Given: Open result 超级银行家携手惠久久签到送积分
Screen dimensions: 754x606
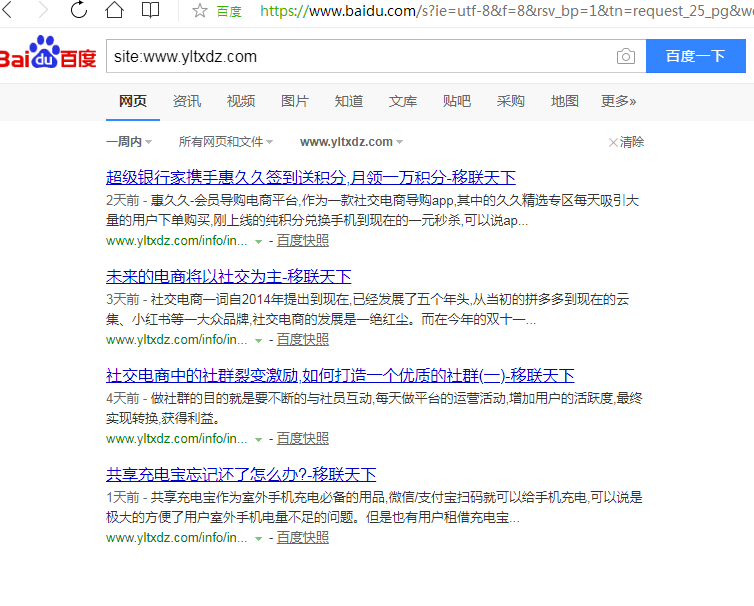Looking at the screenshot, I should (311, 177).
